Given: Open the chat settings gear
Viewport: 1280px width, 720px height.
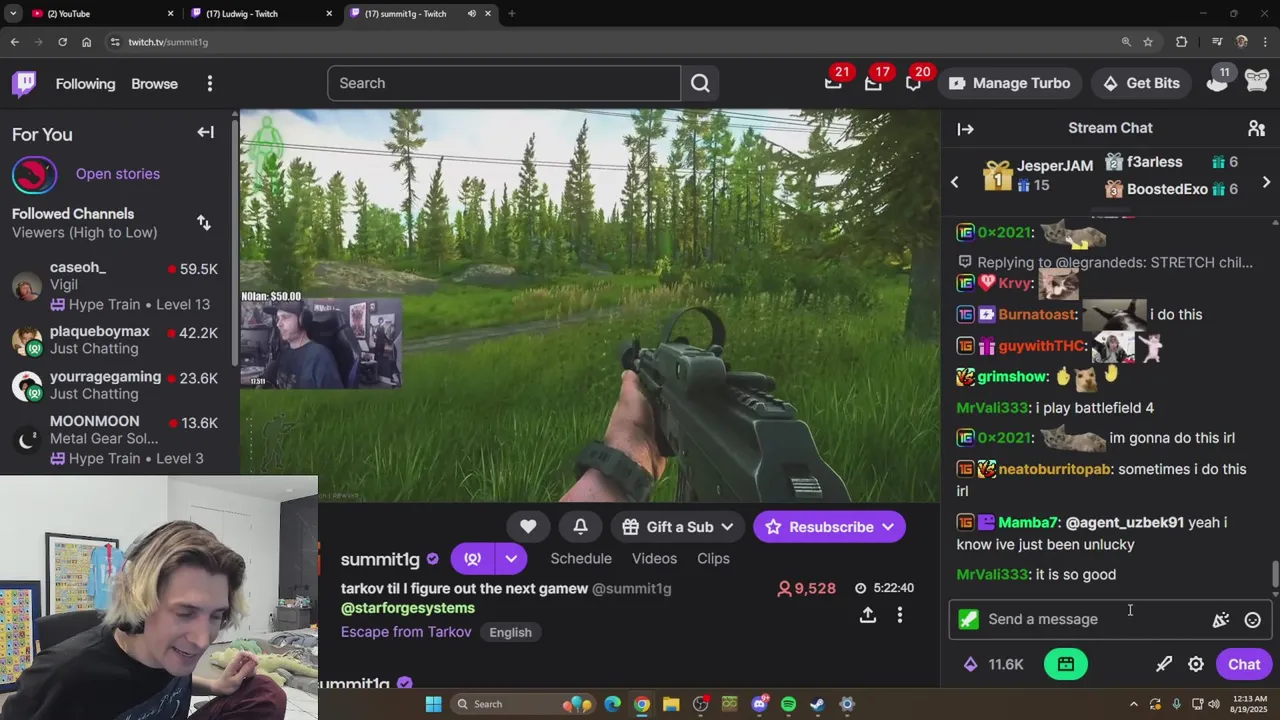Looking at the screenshot, I should point(1196,664).
